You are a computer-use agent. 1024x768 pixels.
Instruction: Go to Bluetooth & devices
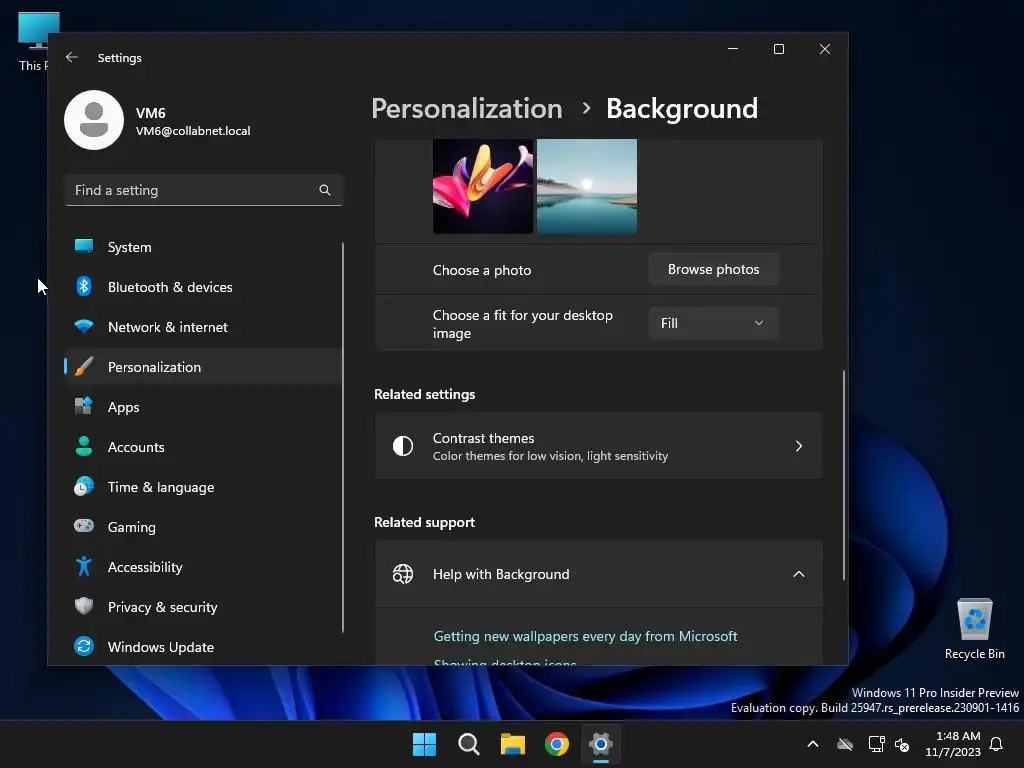(x=203, y=287)
